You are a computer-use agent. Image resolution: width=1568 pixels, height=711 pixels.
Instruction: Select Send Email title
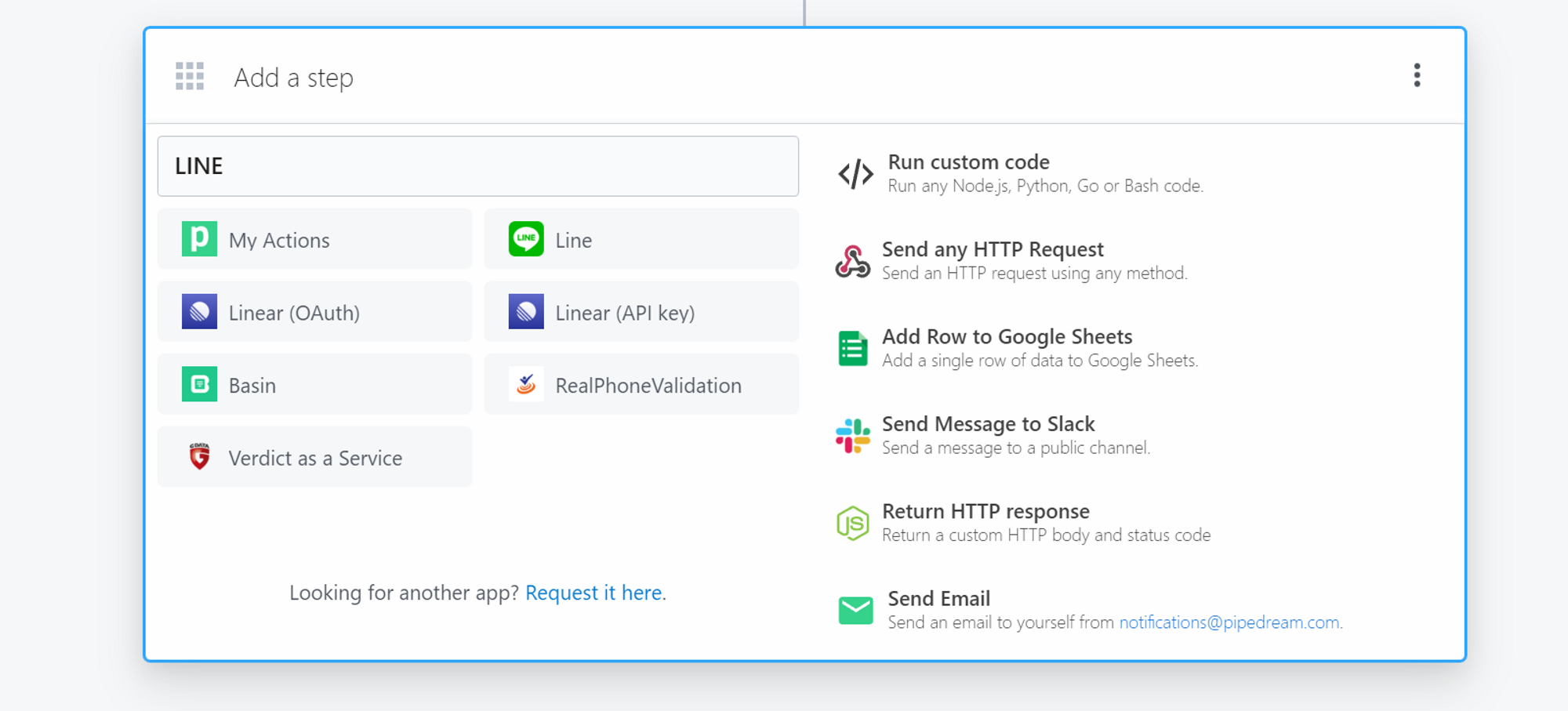938,598
